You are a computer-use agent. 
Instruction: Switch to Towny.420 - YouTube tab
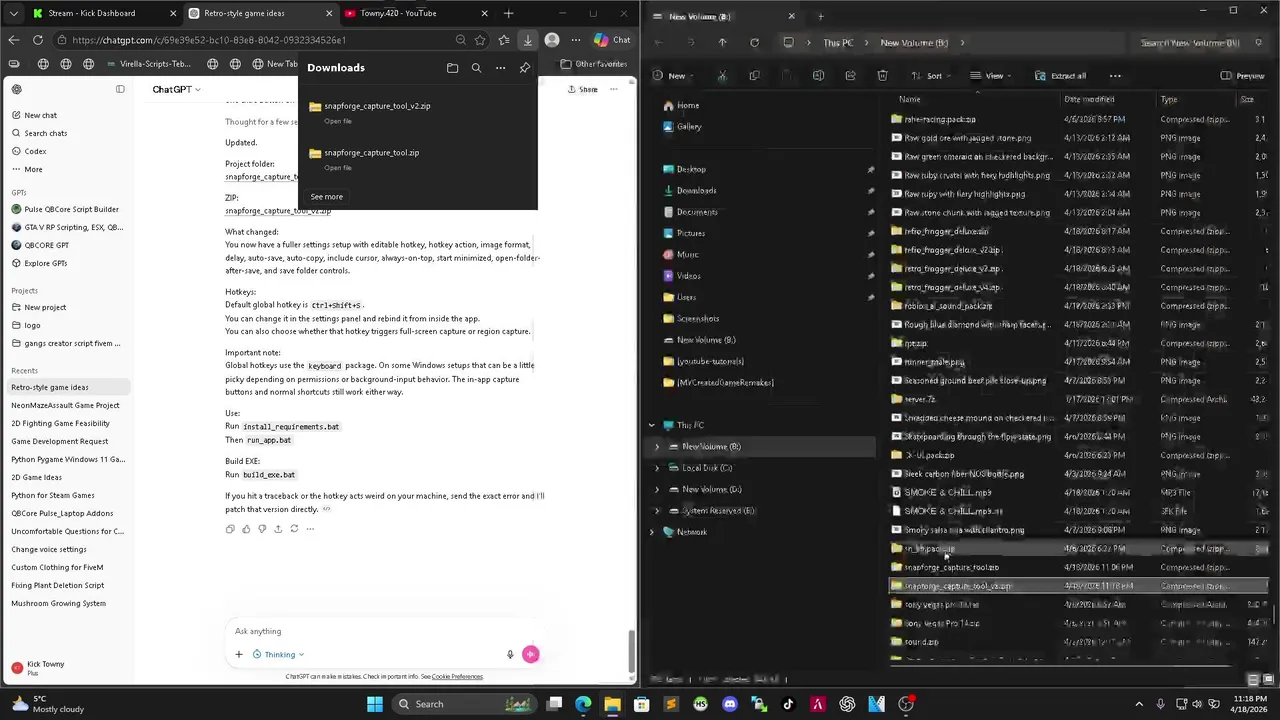415,13
